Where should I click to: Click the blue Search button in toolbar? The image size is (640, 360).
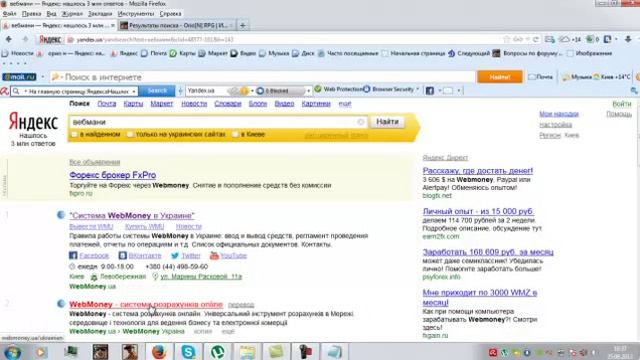tap(157, 91)
